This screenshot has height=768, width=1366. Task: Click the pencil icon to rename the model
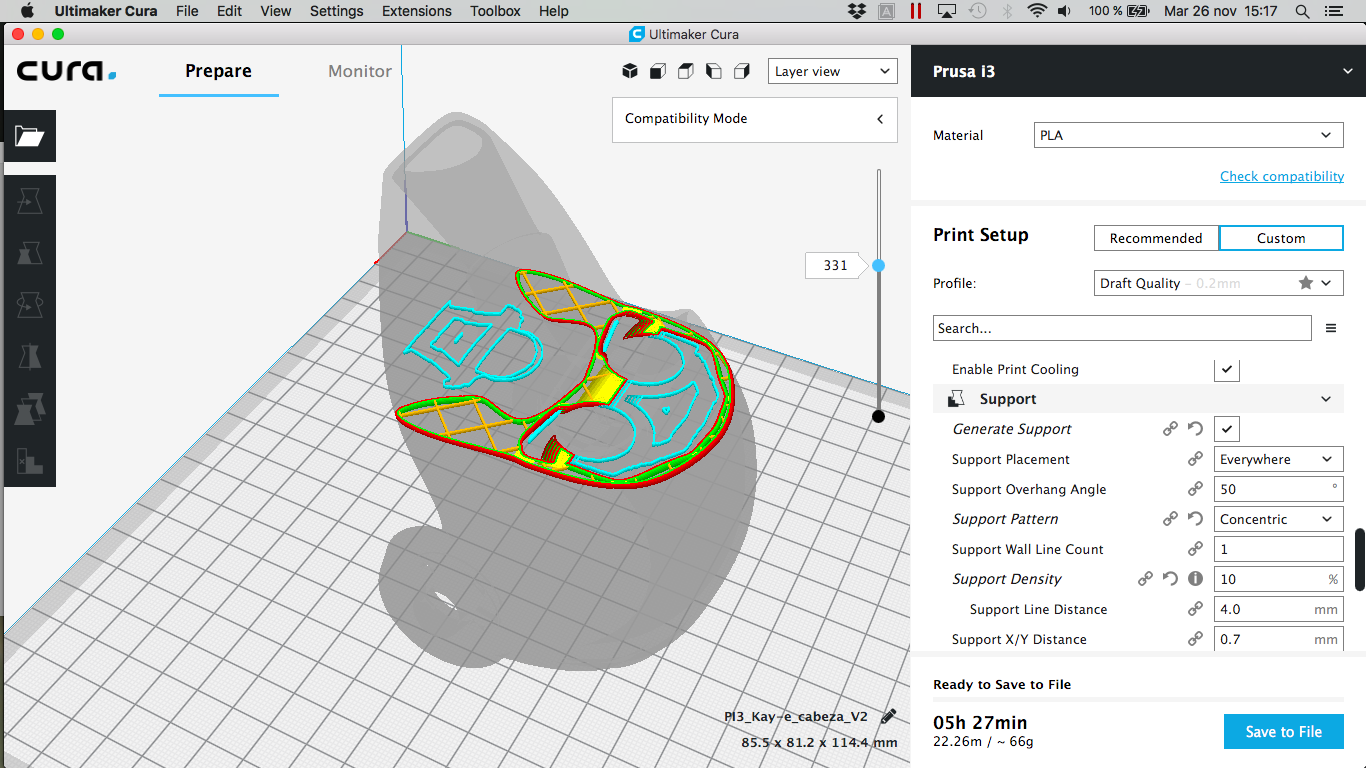(x=888, y=716)
